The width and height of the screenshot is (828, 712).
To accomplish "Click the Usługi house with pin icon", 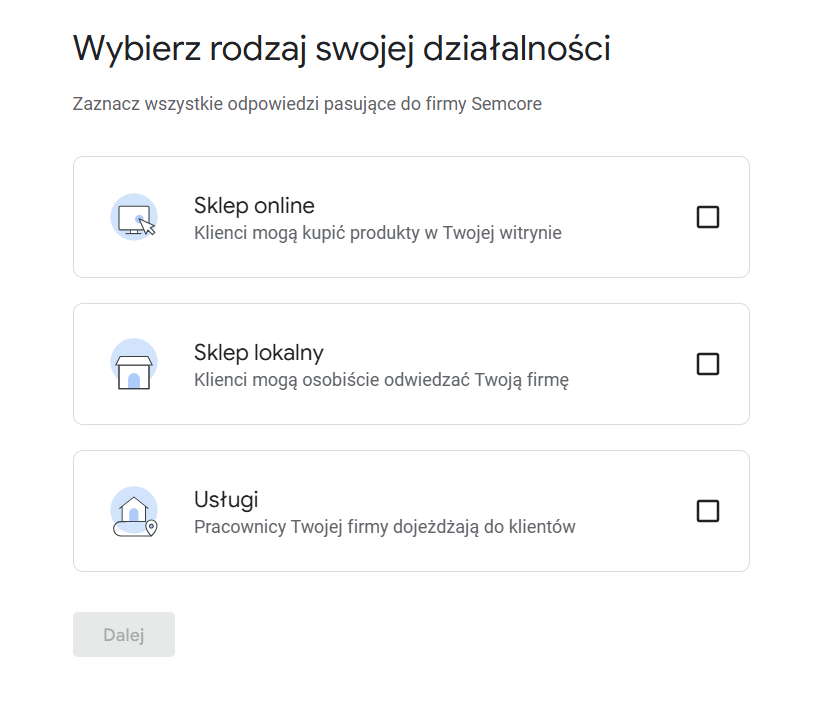I will click(134, 511).
